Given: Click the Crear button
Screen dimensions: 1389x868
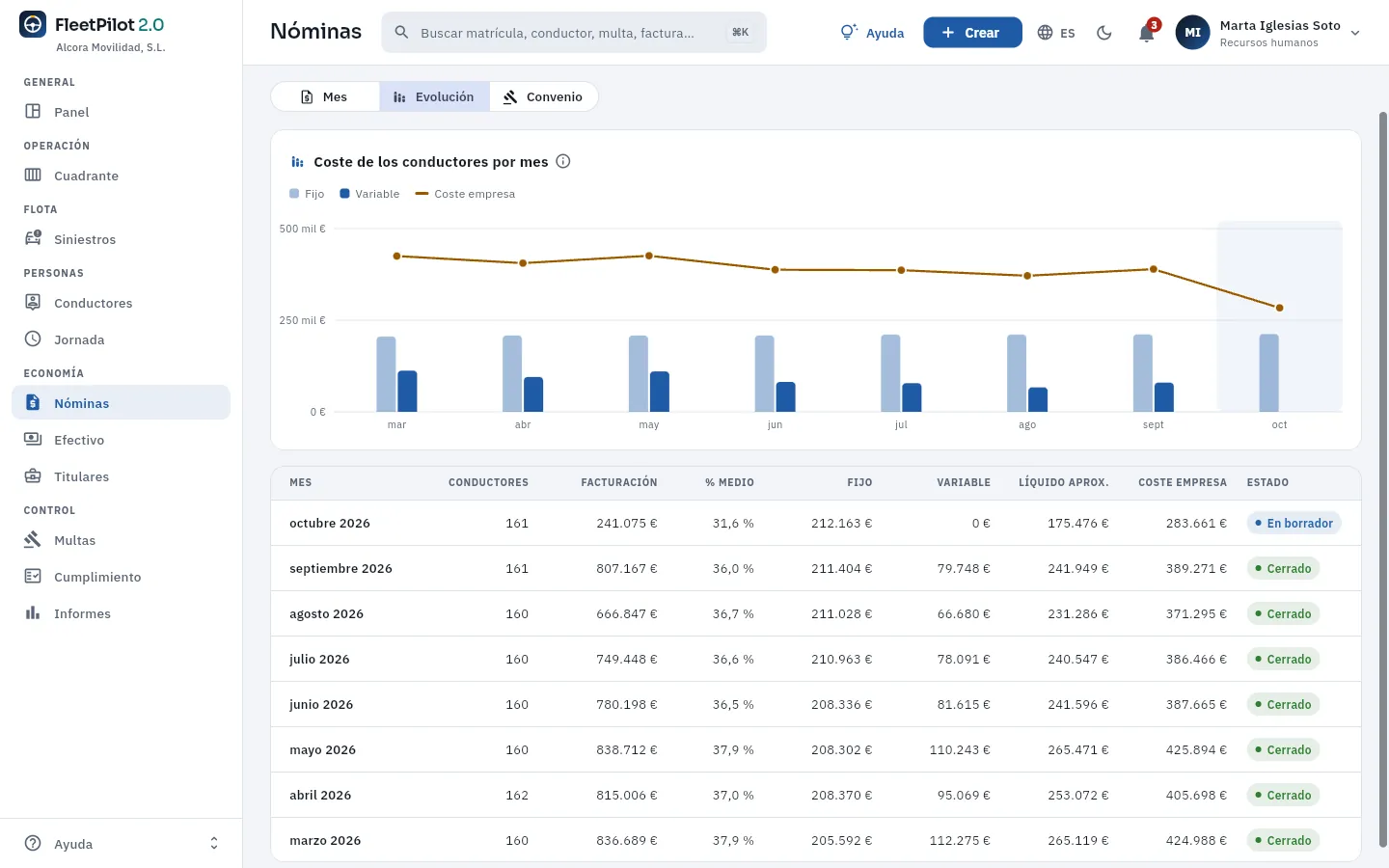Looking at the screenshot, I should tap(972, 33).
